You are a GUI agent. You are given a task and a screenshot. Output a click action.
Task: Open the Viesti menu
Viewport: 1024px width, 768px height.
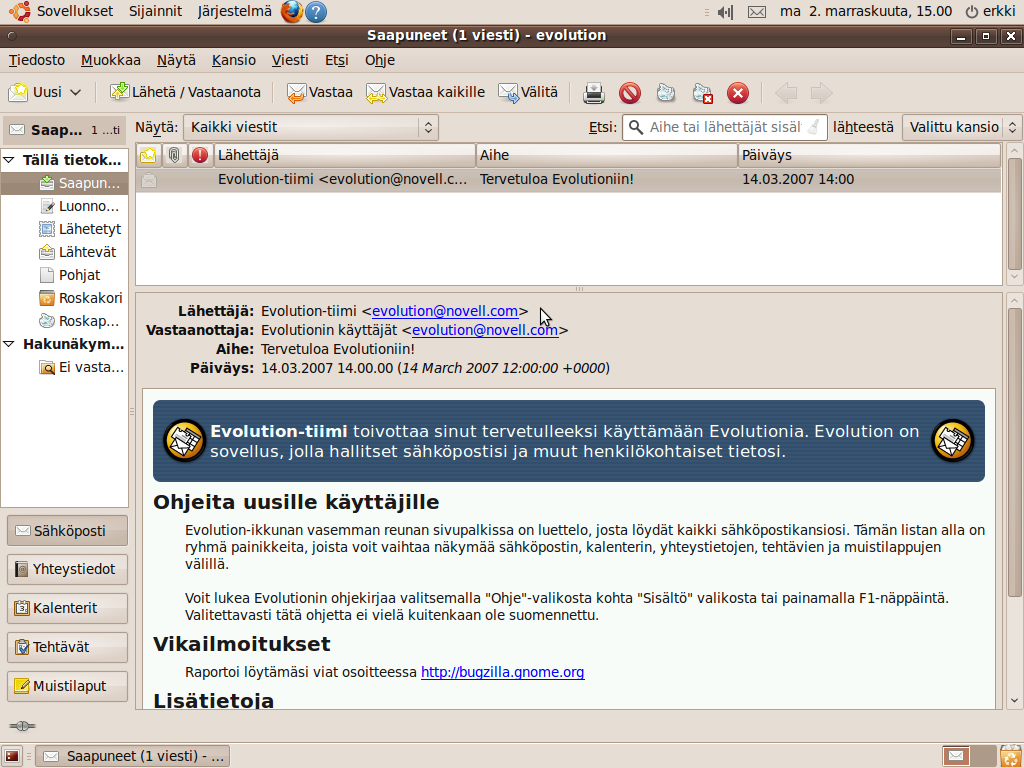(290, 60)
